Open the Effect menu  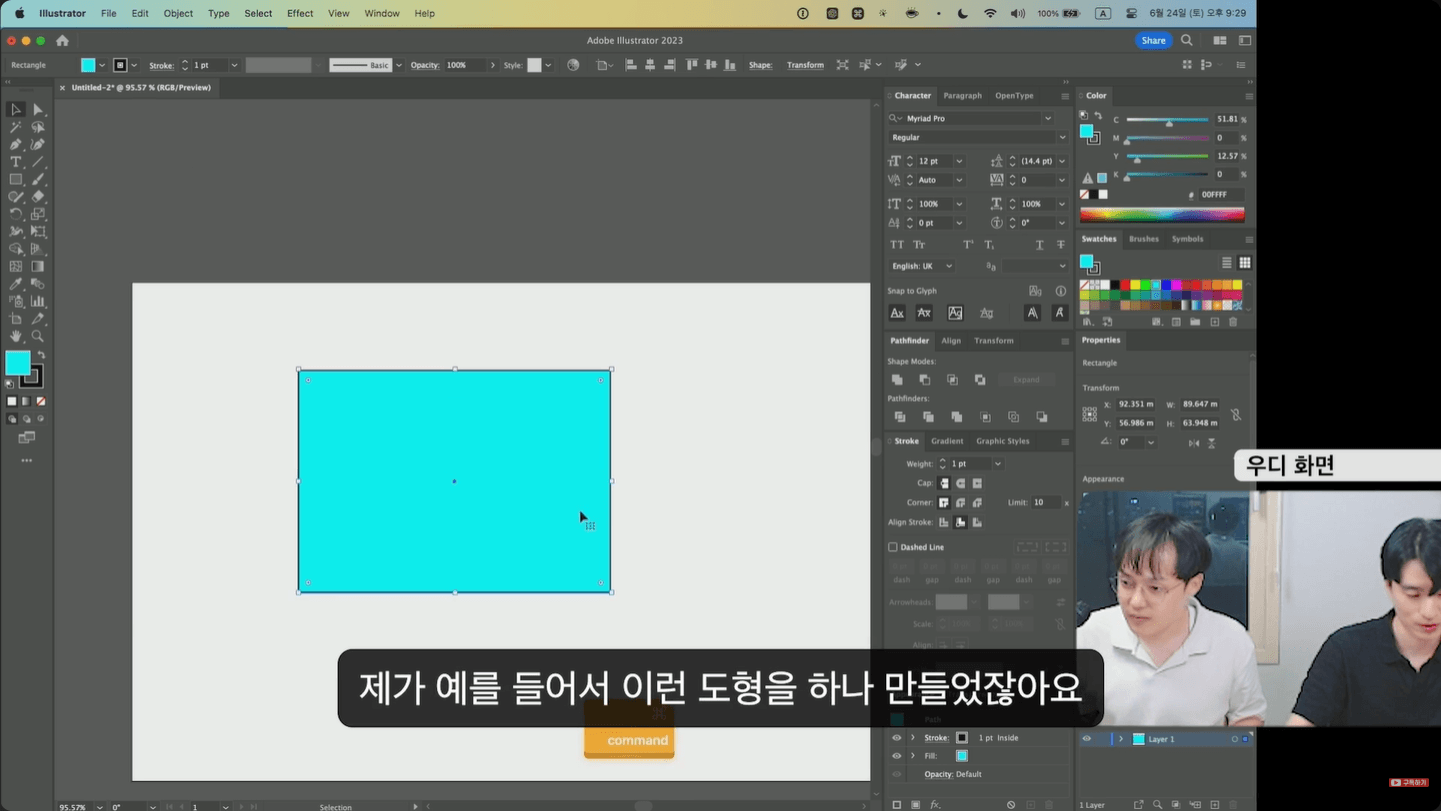300,13
